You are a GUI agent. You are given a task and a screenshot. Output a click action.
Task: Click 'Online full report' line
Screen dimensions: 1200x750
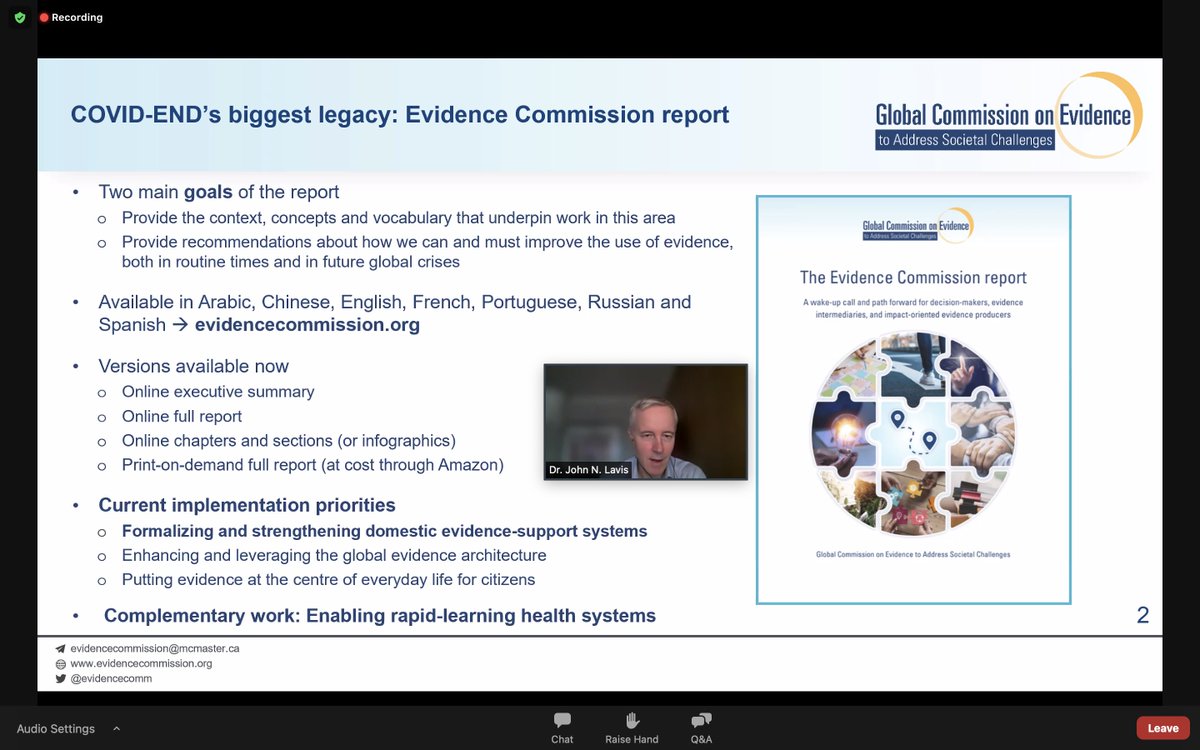click(182, 416)
